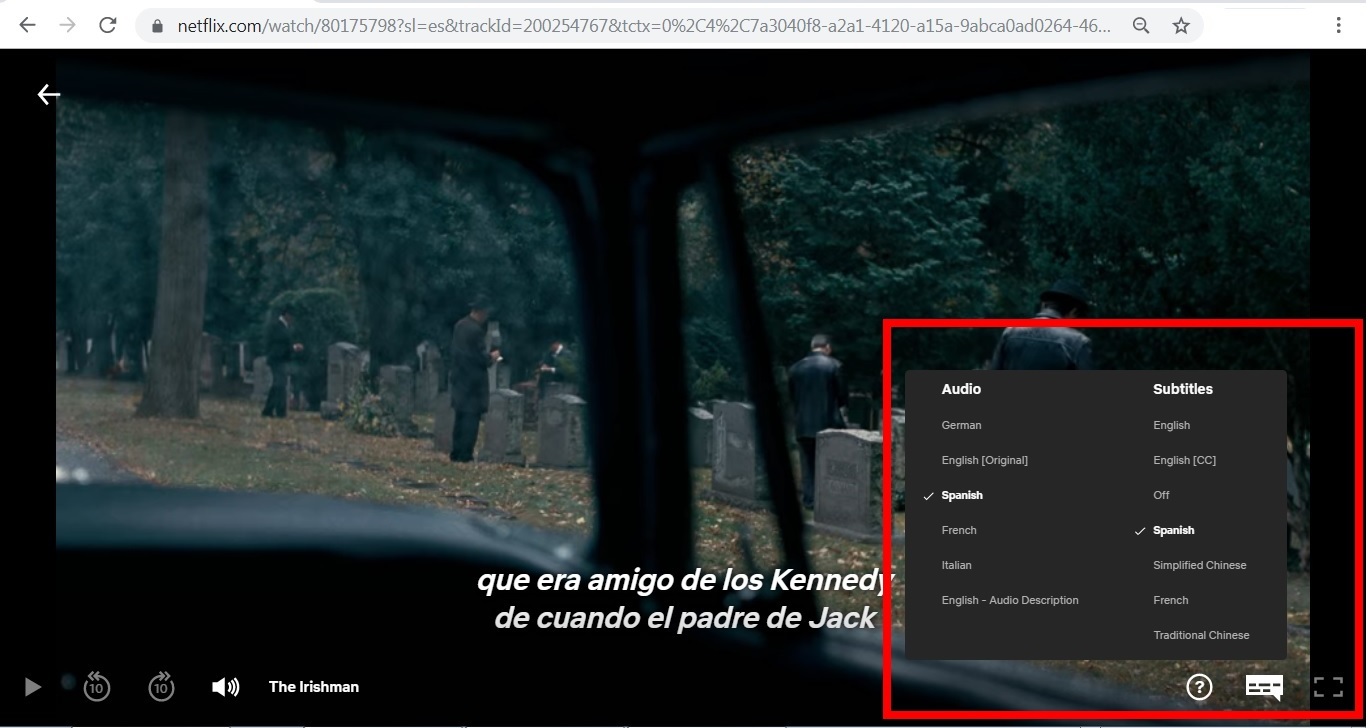Choose English - Audio Description audio
1368x728 pixels.
pos(1010,600)
